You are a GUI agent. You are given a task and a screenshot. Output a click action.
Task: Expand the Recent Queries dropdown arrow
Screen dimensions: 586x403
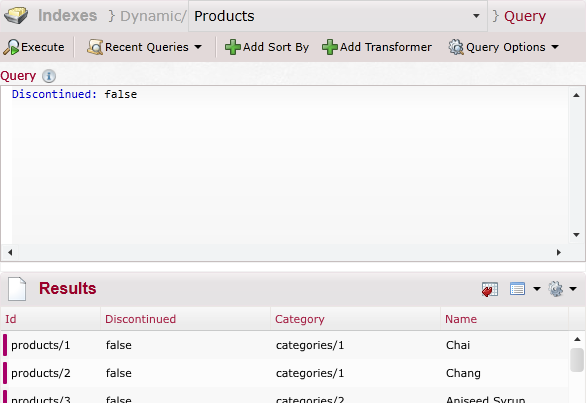point(198,47)
